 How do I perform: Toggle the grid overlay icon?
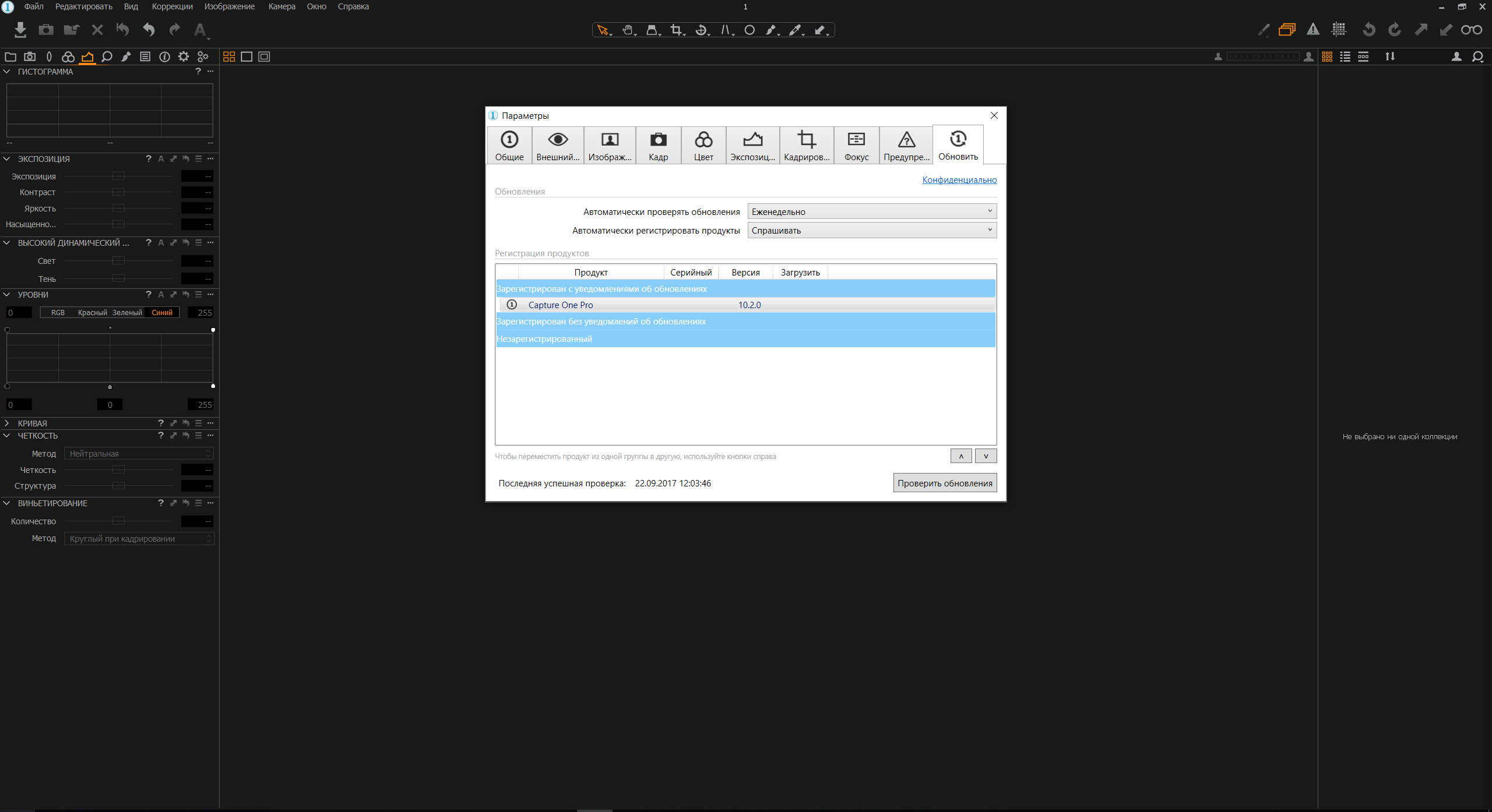(1339, 30)
